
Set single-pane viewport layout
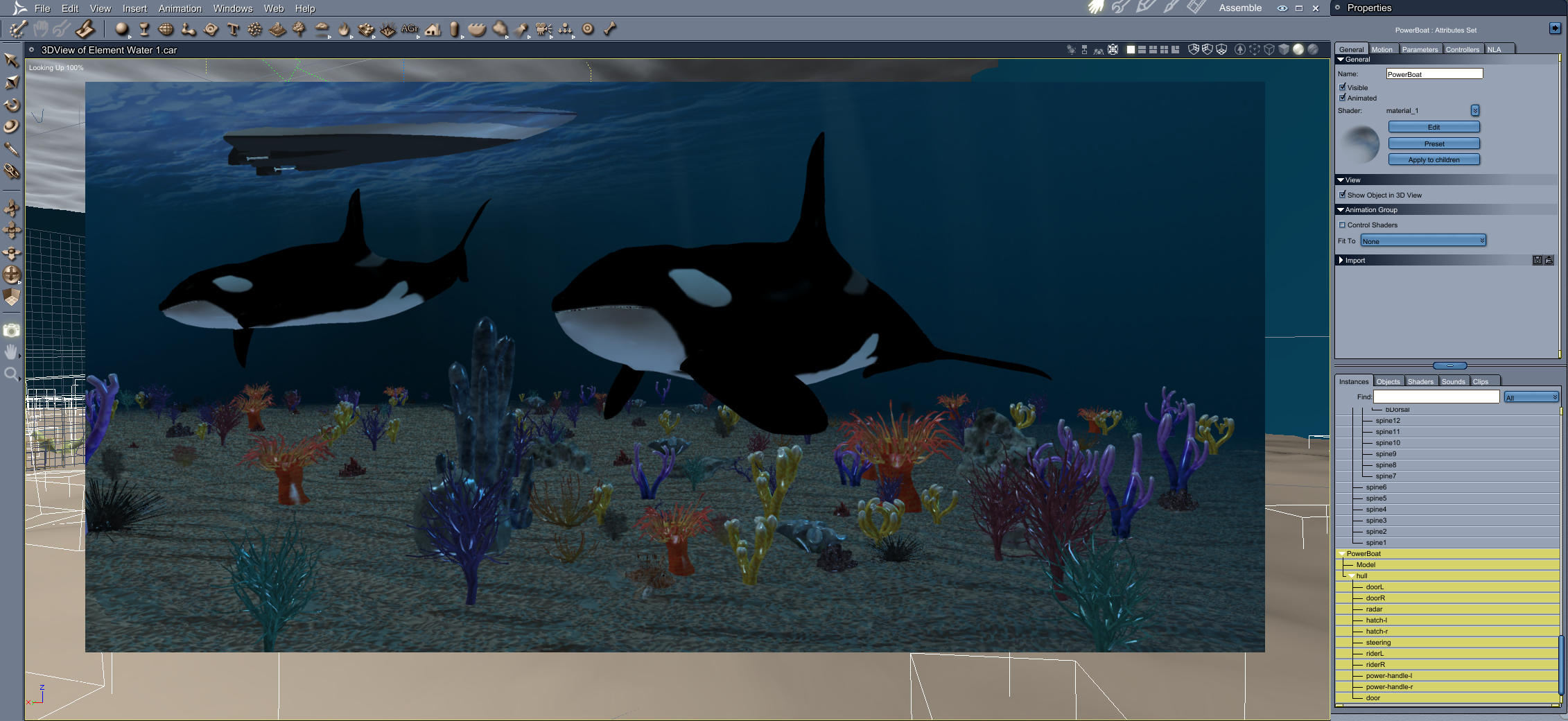[1131, 50]
